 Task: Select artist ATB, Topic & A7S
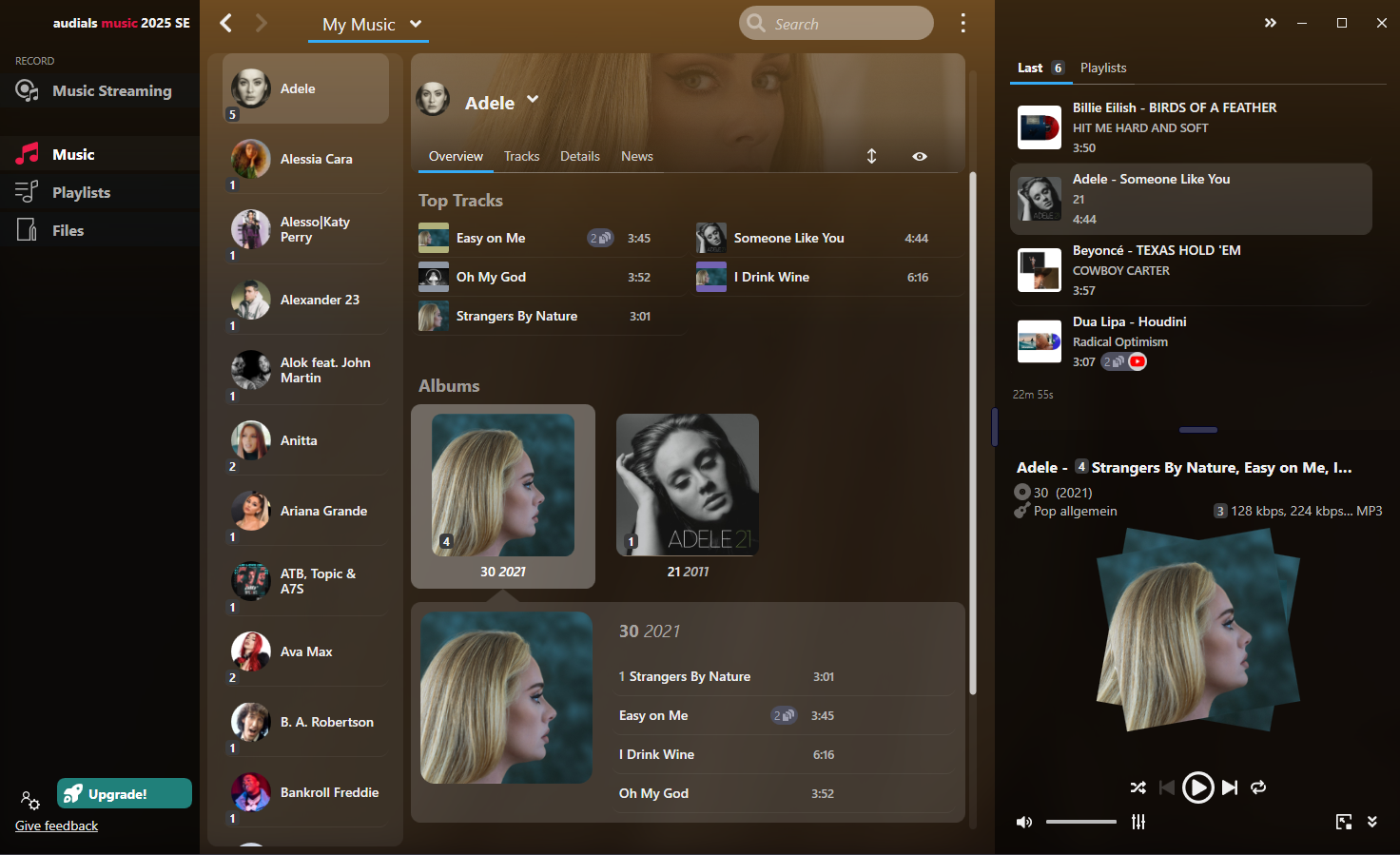click(305, 581)
